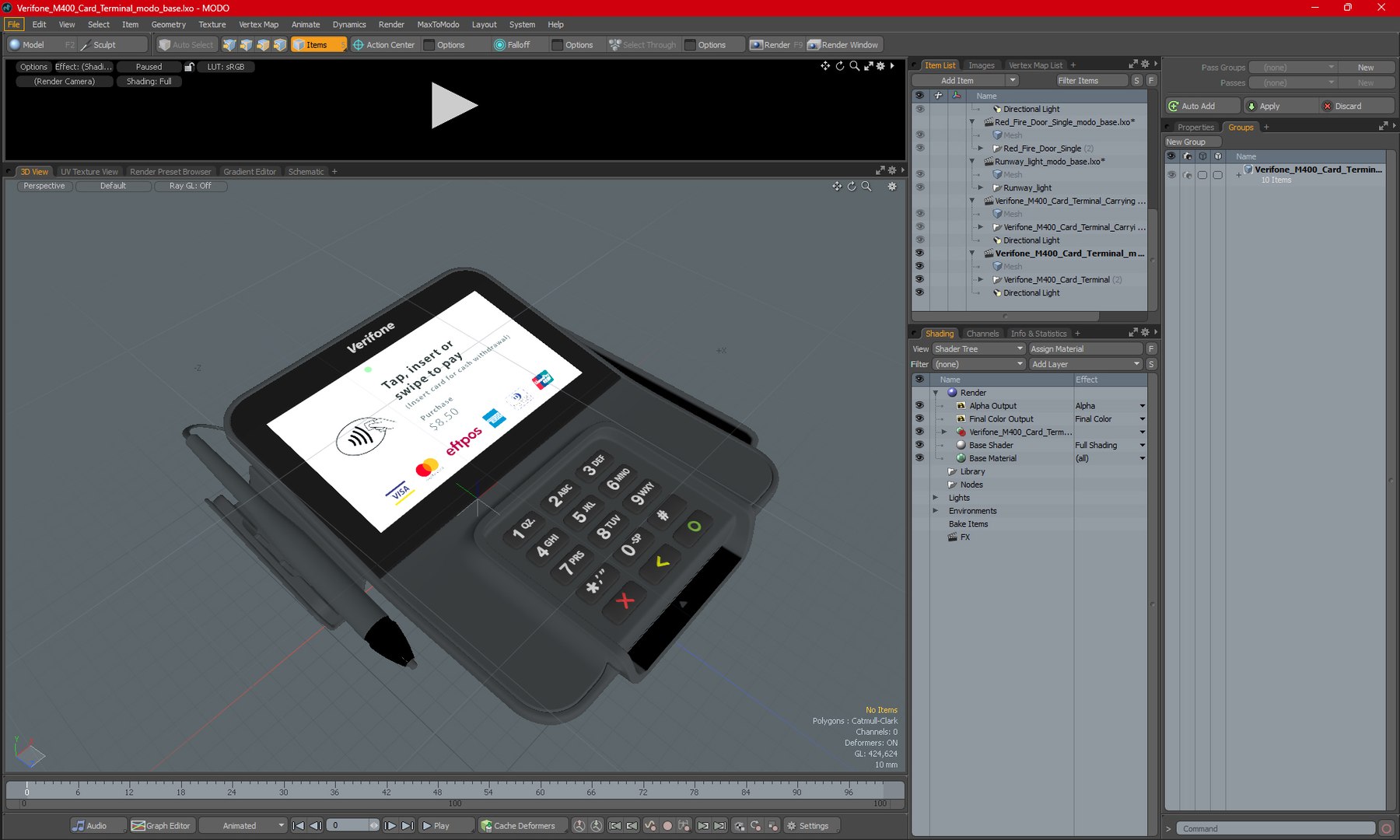Toggle the Options checkbox next to Action Center
This screenshot has width=1400, height=840.
click(x=429, y=44)
